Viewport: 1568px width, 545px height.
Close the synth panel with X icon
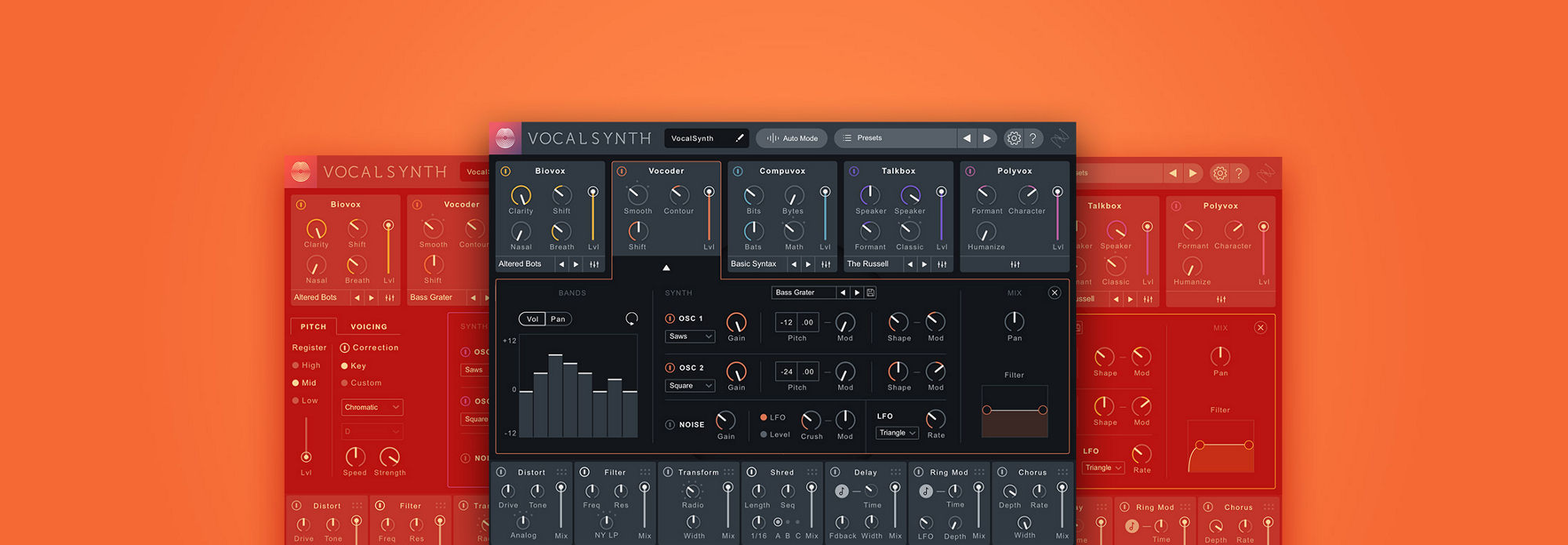1054,292
